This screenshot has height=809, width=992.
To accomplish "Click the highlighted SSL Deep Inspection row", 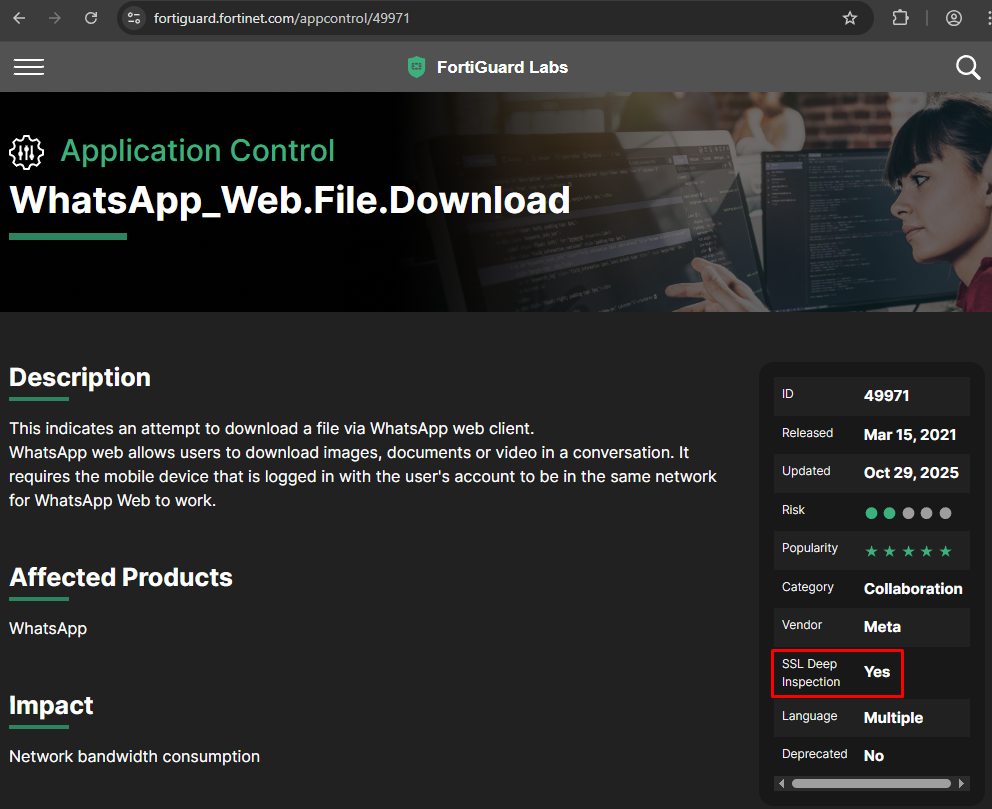I will (837, 672).
